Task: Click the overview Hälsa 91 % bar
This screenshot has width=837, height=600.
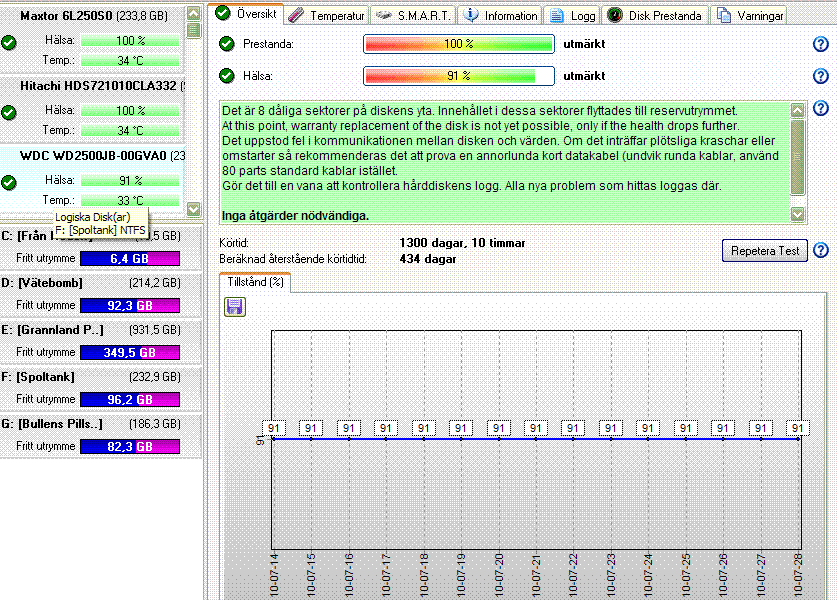Action: pos(459,76)
